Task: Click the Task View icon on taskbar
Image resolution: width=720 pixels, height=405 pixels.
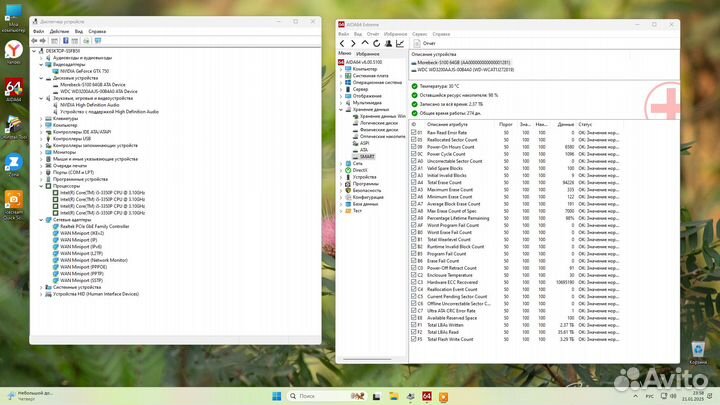Action: pyautogui.click(x=377, y=396)
